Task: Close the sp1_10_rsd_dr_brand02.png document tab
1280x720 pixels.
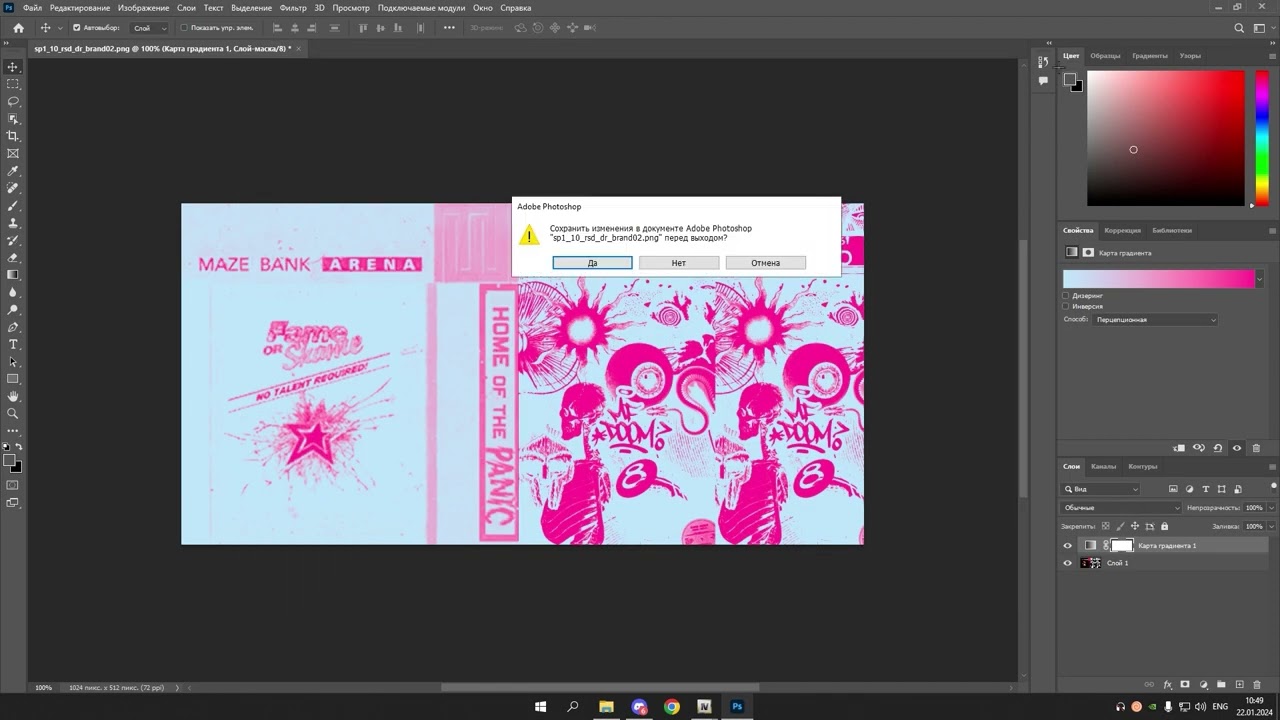Action: 298,48
